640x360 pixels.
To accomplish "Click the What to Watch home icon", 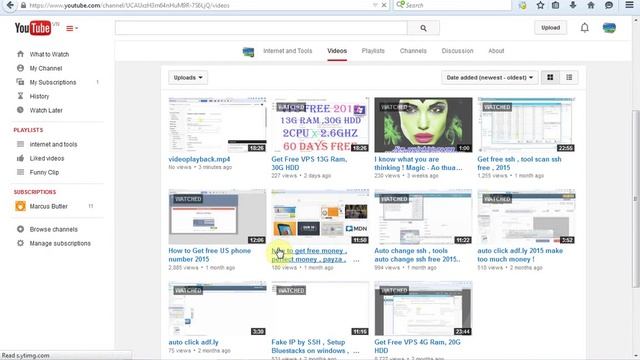I will [20, 54].
